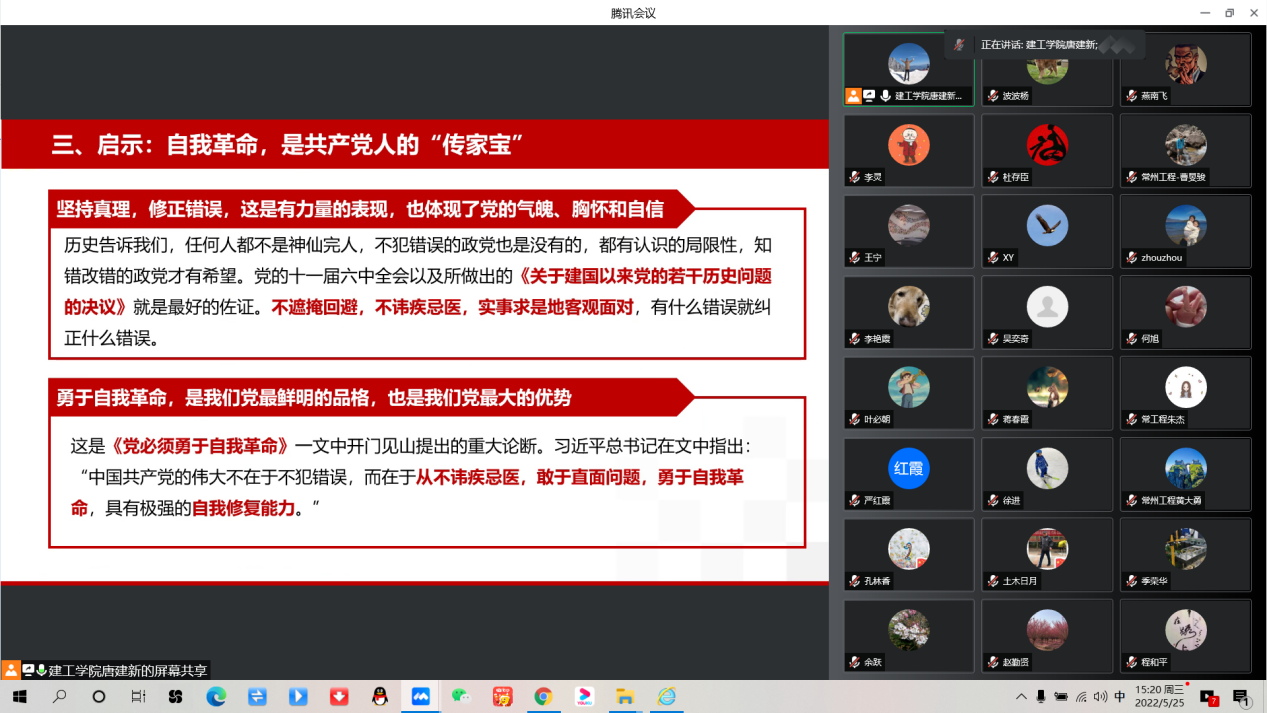Viewport: 1267px width, 713px height.
Task: Expand hidden system tray icons
Action: pos(1022,696)
